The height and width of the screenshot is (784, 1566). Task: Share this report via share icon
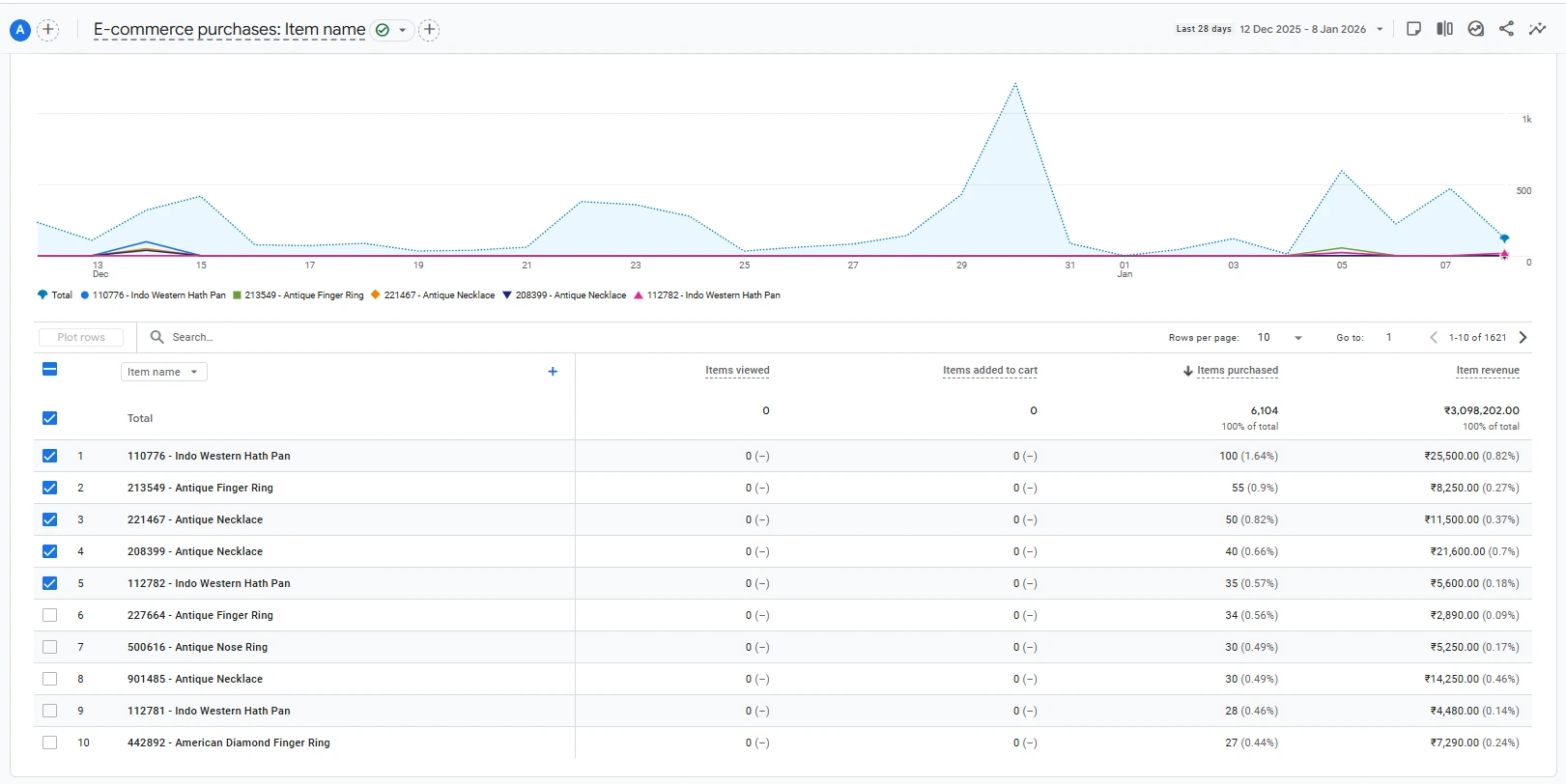click(1506, 29)
